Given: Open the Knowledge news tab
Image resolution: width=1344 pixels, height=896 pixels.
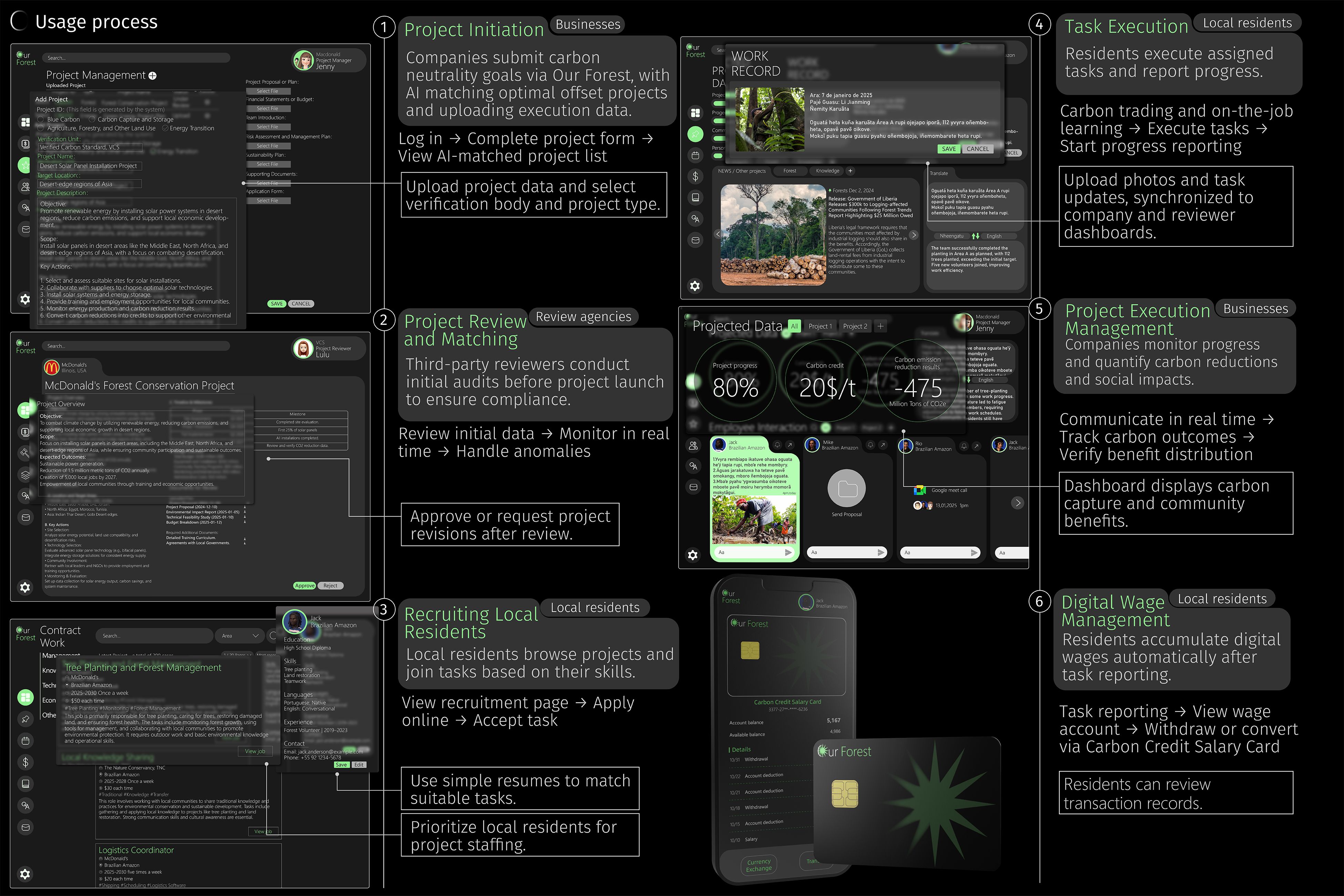Looking at the screenshot, I should coord(827,171).
